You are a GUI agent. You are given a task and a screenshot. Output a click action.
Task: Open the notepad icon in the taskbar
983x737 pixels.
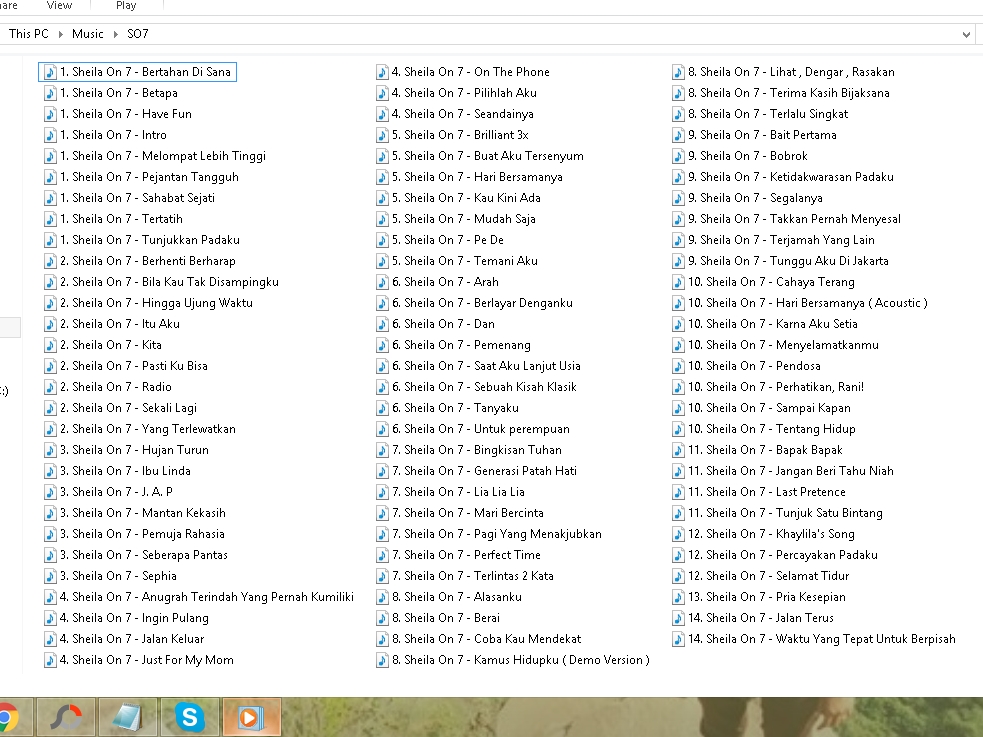[128, 716]
